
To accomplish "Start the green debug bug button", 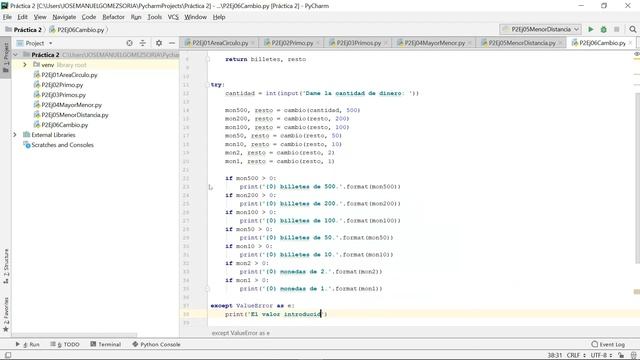I will [604, 29].
